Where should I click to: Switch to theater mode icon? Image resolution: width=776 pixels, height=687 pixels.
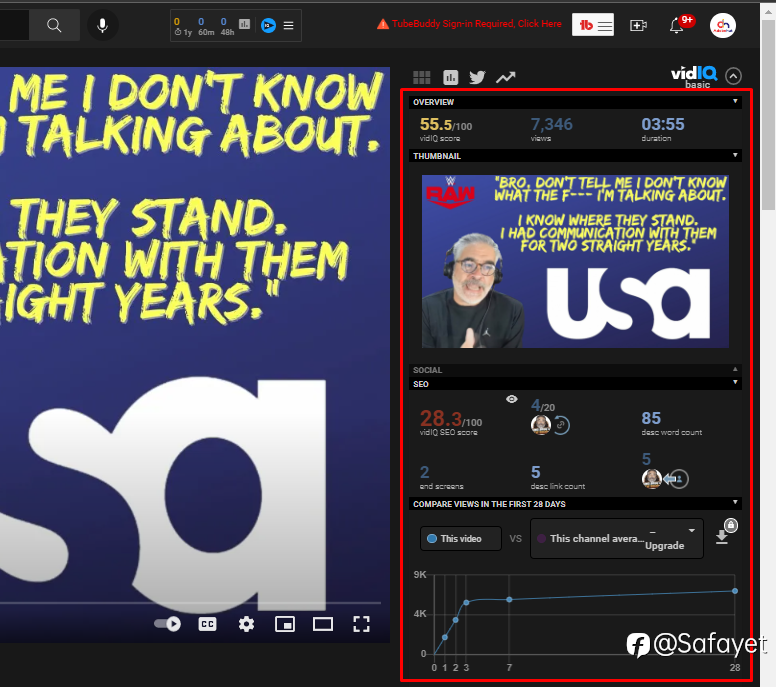(323, 624)
